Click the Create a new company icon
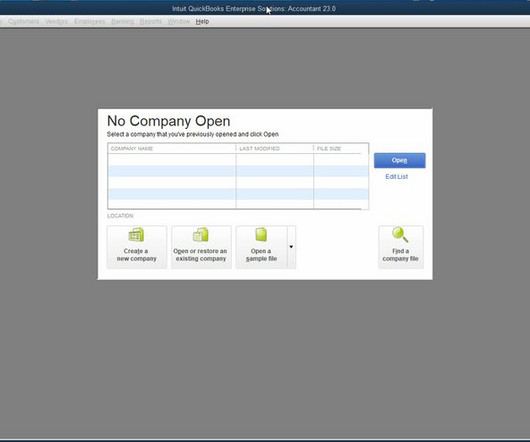This screenshot has height=442, width=530. click(x=136, y=234)
